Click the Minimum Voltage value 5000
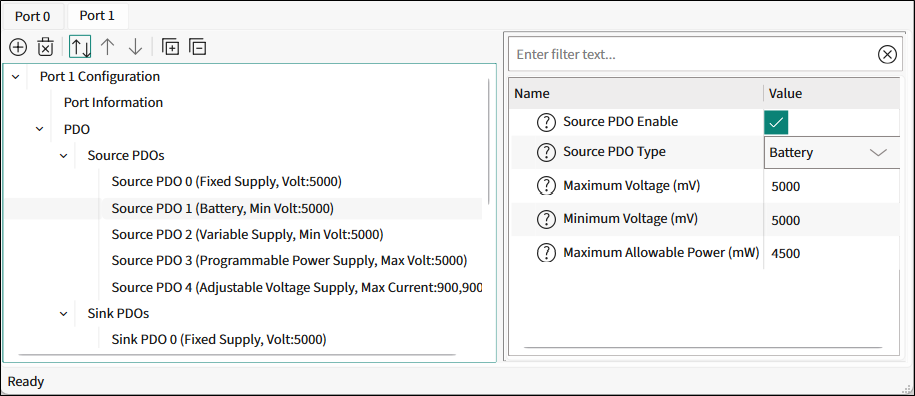 [x=785, y=220]
